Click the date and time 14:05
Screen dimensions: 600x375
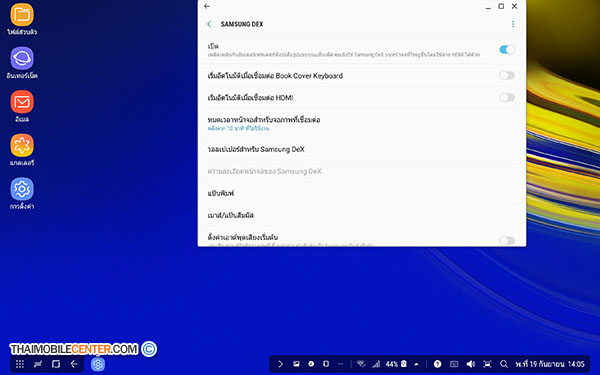click(550, 364)
